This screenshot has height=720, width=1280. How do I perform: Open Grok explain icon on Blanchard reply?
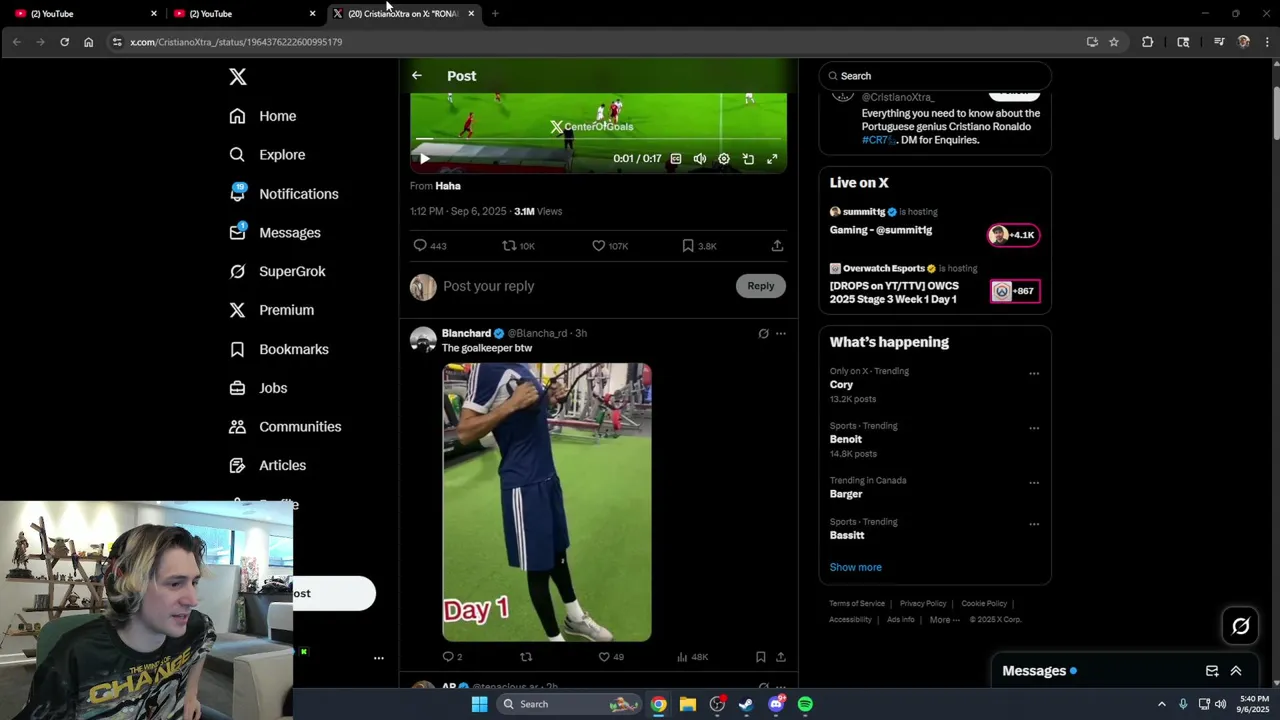(x=763, y=334)
